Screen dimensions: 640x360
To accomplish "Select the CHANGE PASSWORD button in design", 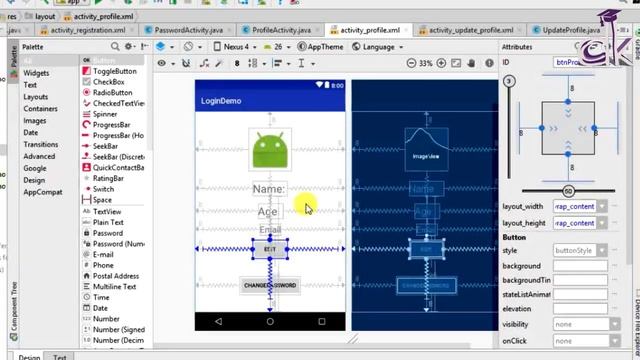I will pos(270,285).
